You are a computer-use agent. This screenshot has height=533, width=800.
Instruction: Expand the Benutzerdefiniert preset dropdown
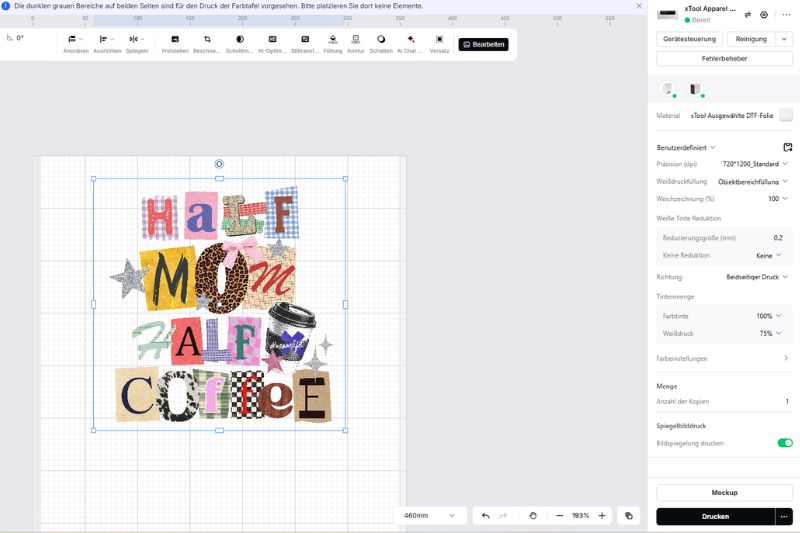[686, 147]
